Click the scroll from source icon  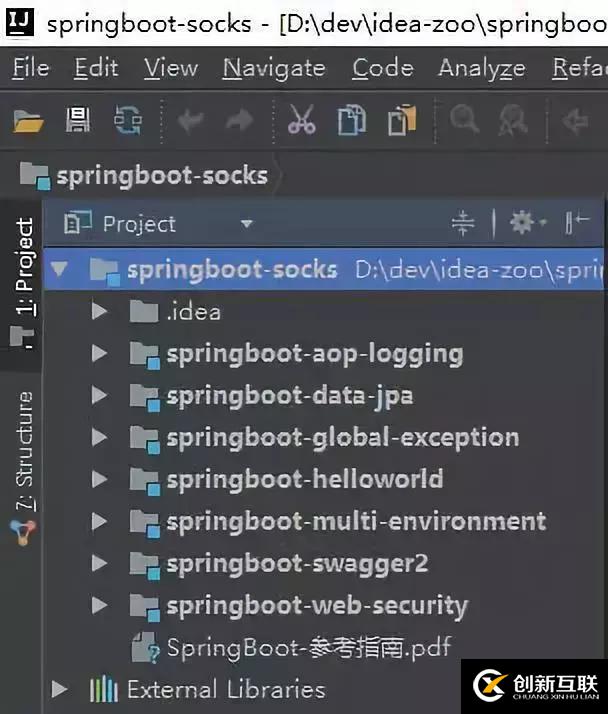pos(462,223)
